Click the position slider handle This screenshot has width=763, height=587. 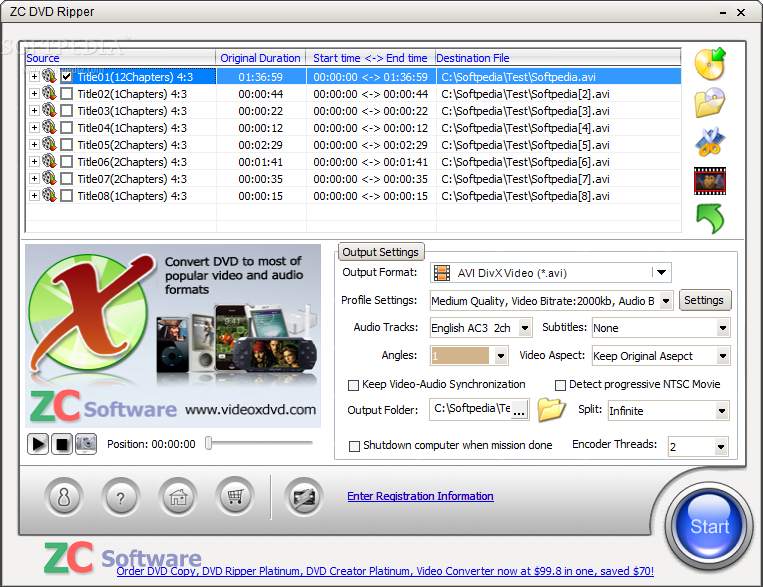click(209, 443)
